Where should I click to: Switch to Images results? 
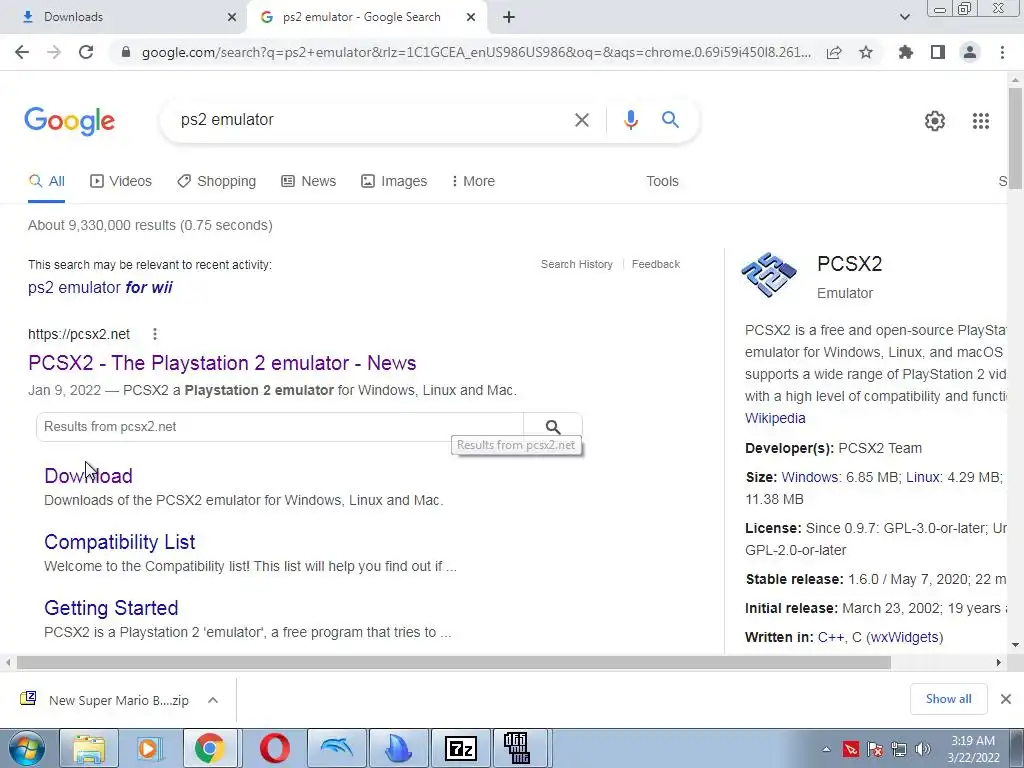394,182
